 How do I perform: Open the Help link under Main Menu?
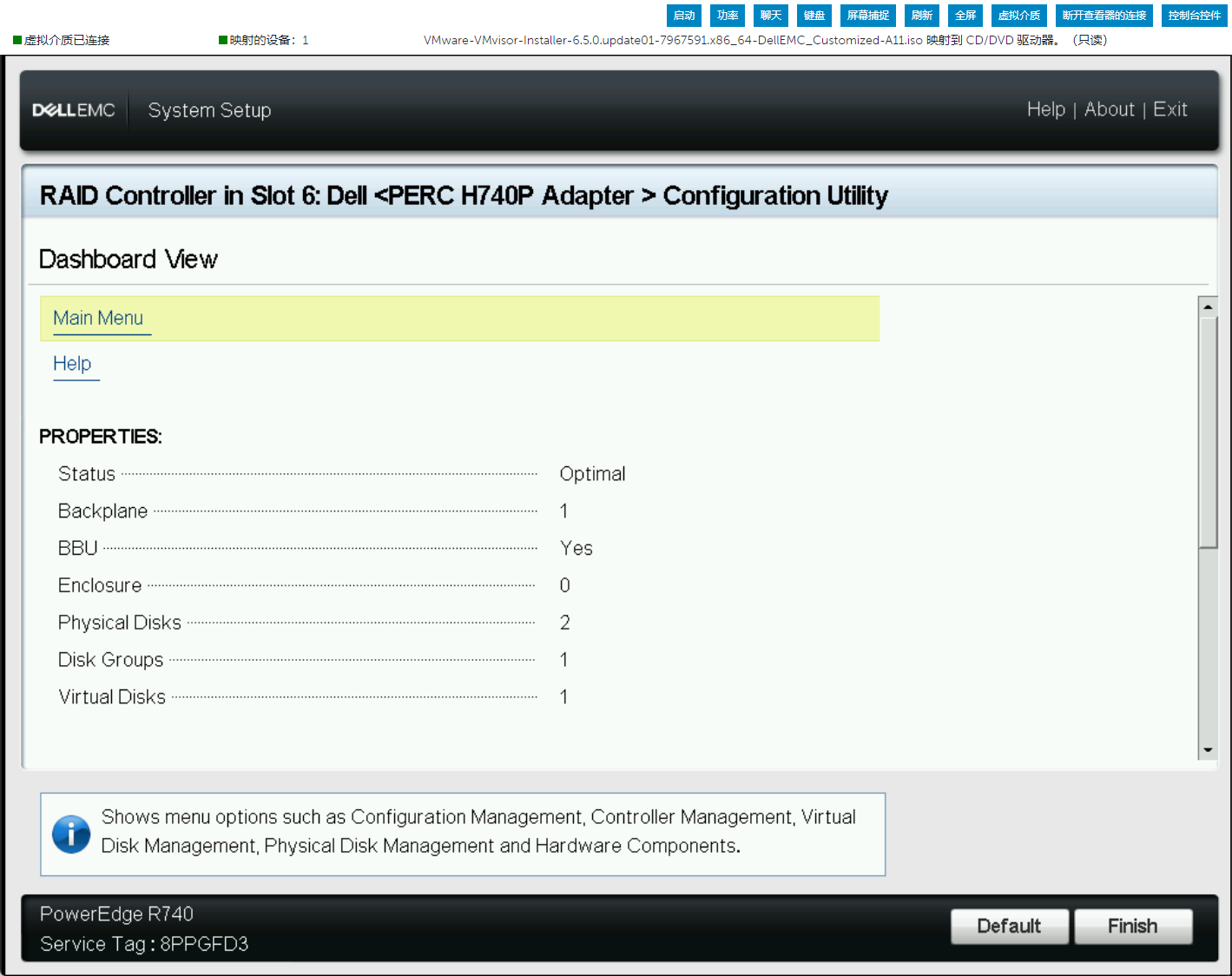(72, 364)
